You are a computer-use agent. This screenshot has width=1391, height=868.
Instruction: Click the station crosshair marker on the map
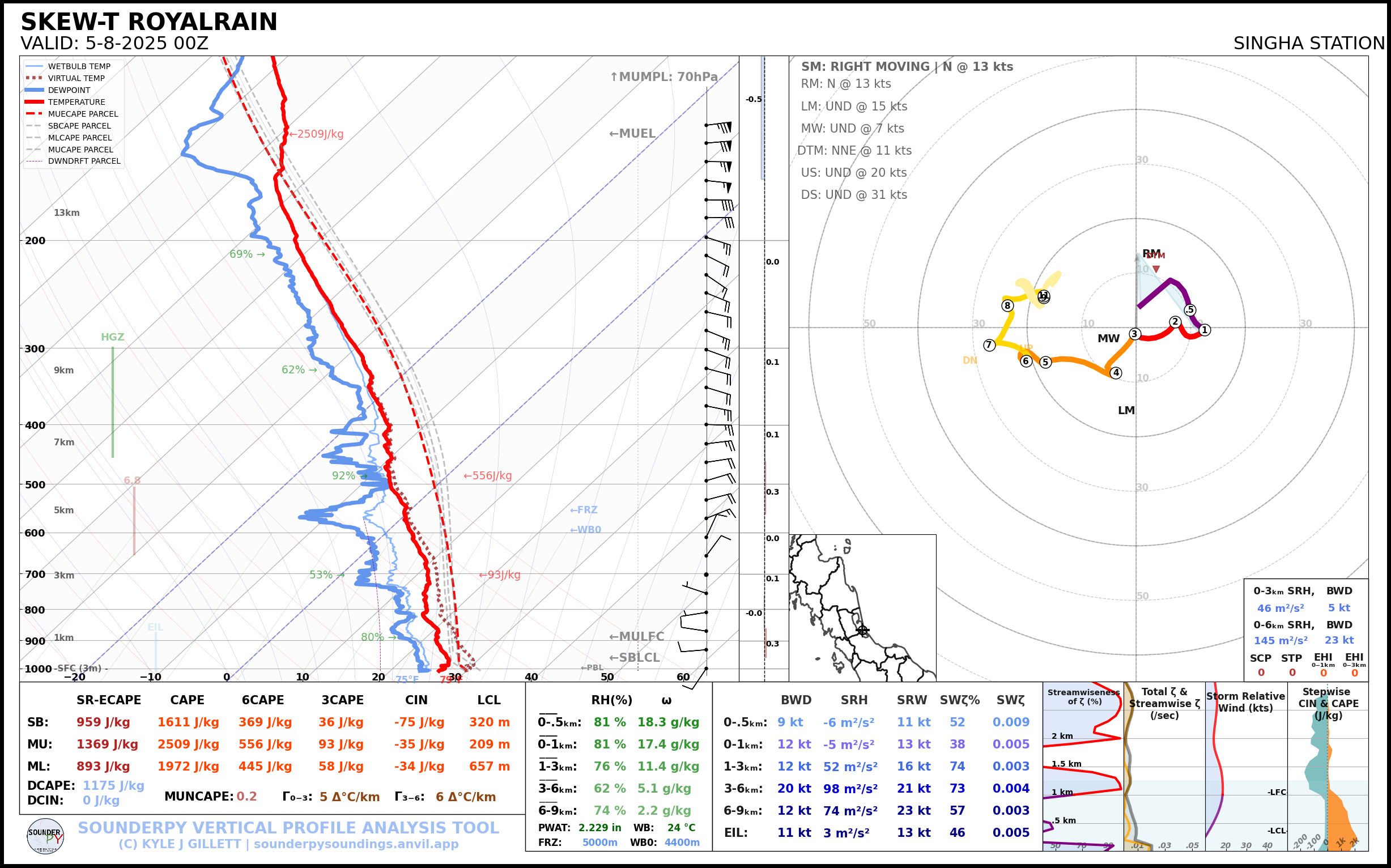point(862,631)
